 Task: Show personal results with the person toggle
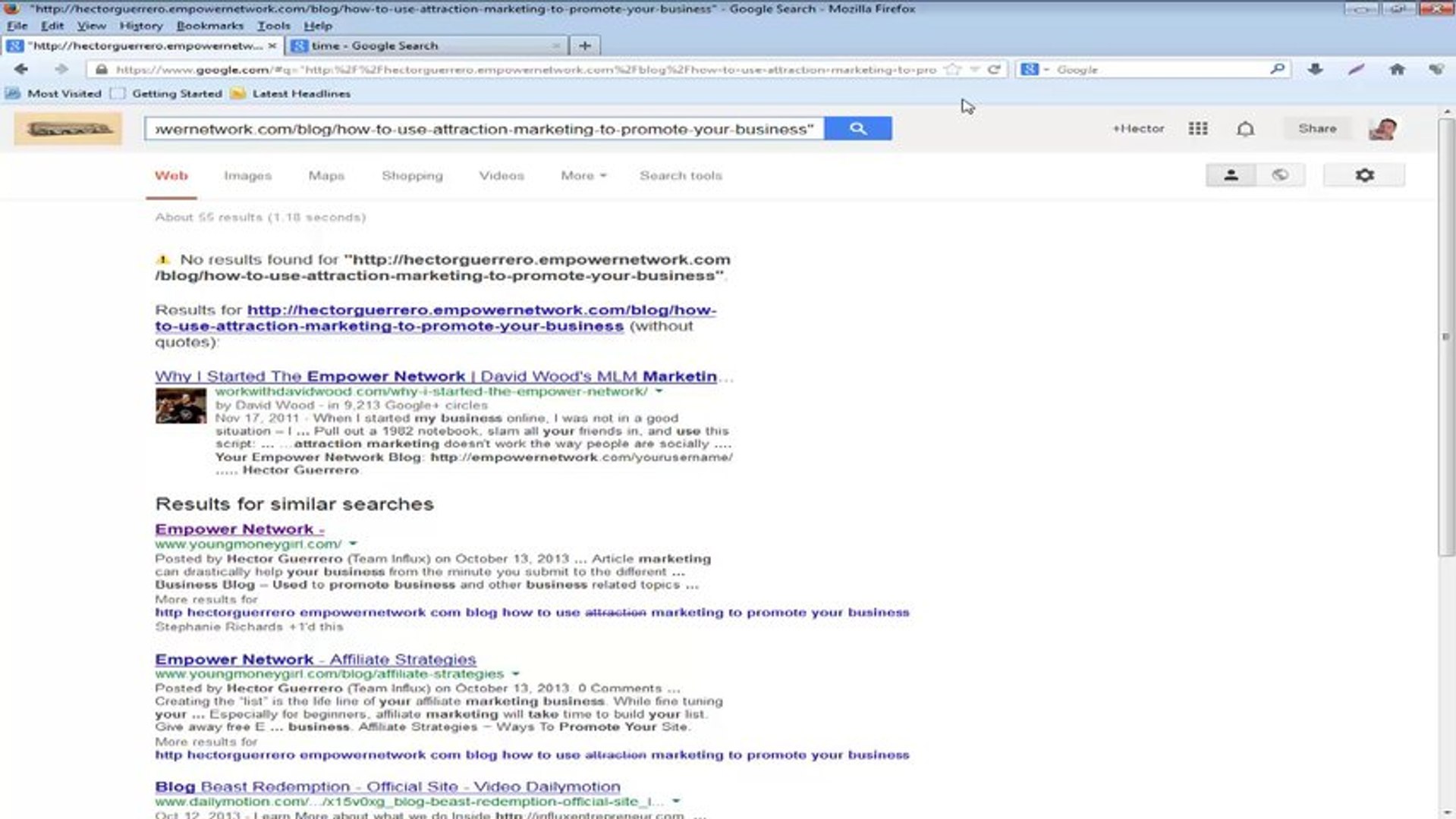(1231, 175)
